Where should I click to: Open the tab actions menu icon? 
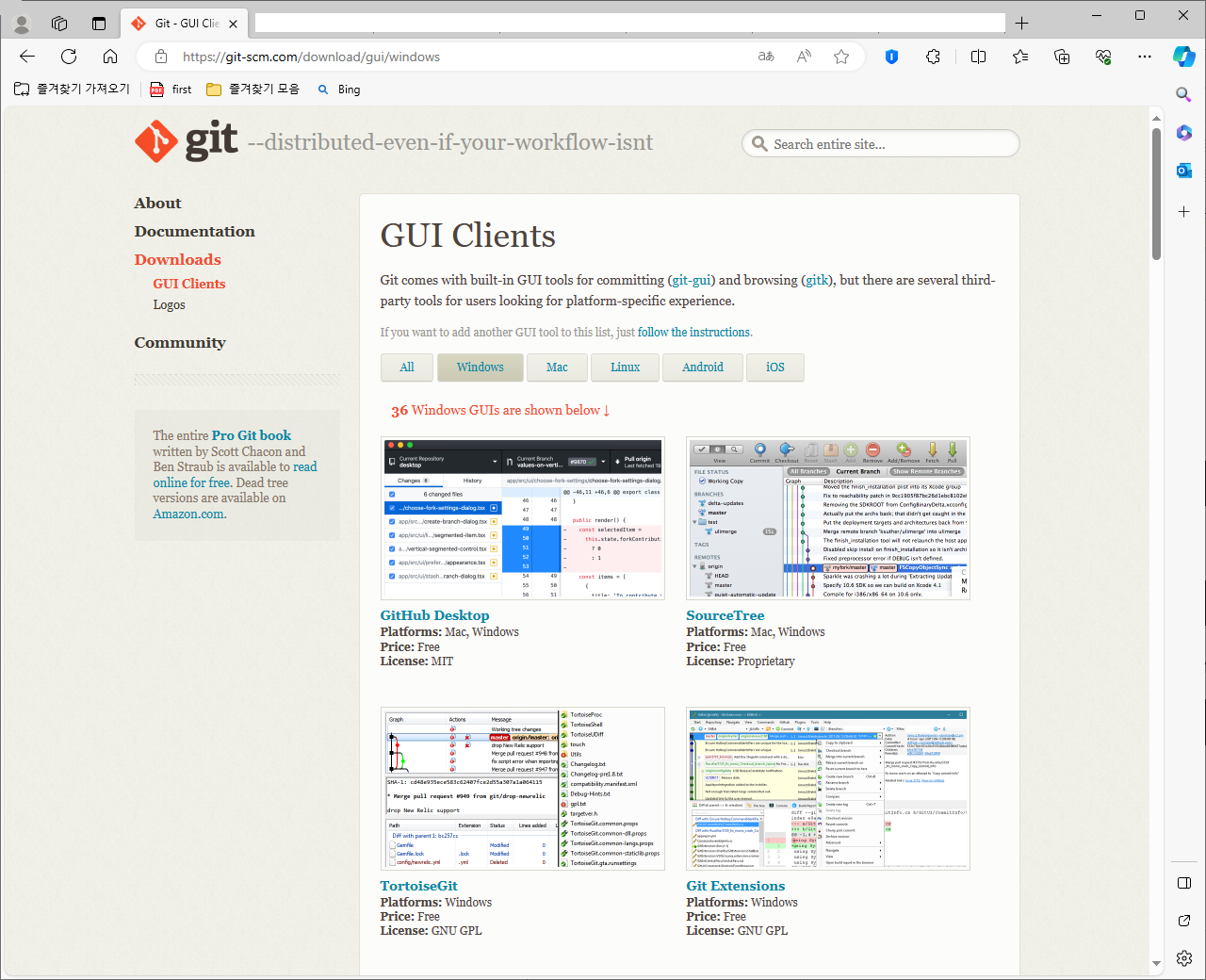(x=99, y=24)
